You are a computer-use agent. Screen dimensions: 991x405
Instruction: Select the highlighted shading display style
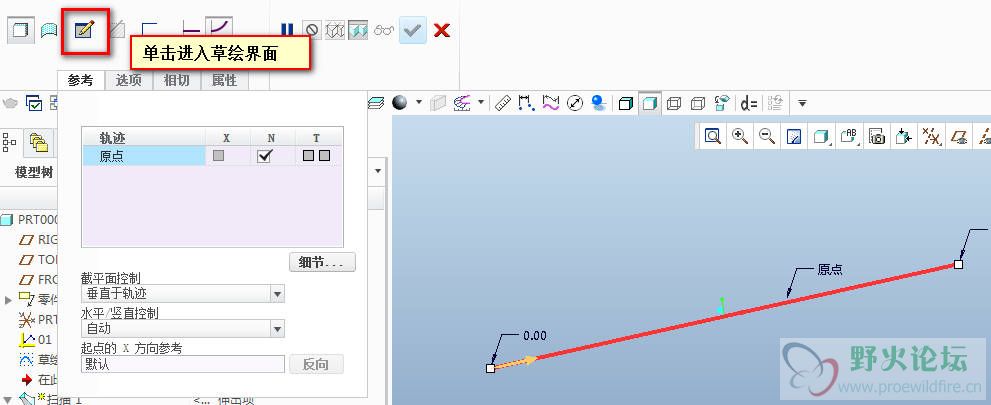click(650, 102)
